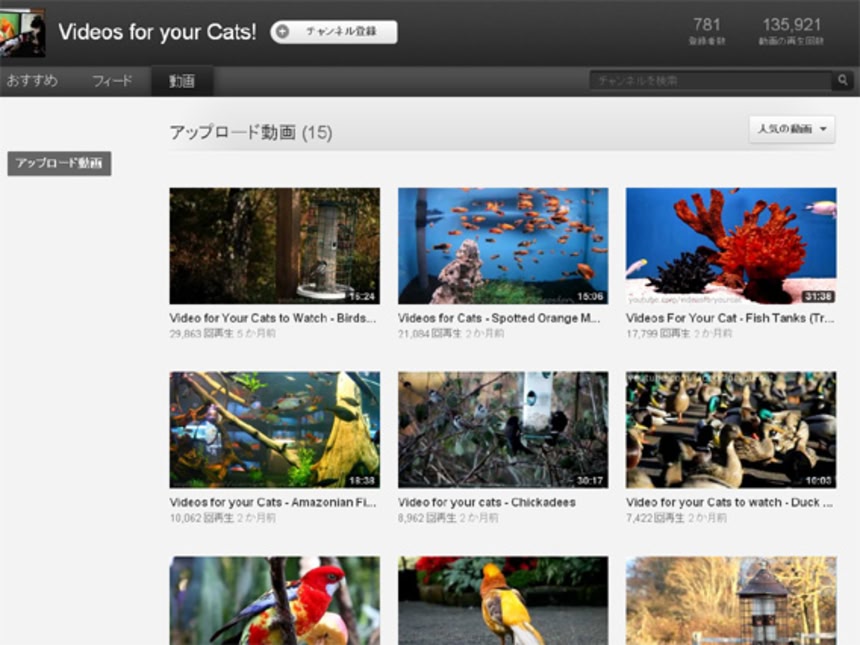Open the red parrot video thumbnail

point(274,600)
